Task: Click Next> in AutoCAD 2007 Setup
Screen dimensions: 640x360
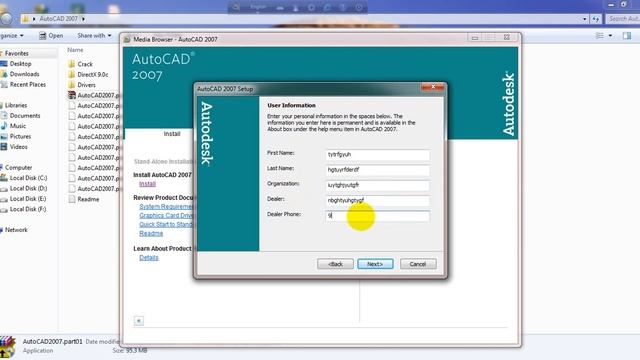Action: click(x=375, y=264)
